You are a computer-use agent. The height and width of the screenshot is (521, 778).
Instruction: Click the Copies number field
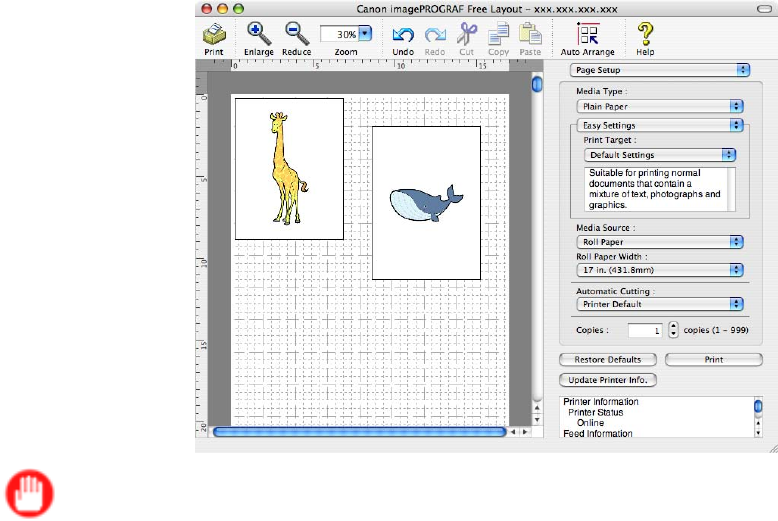pos(645,330)
